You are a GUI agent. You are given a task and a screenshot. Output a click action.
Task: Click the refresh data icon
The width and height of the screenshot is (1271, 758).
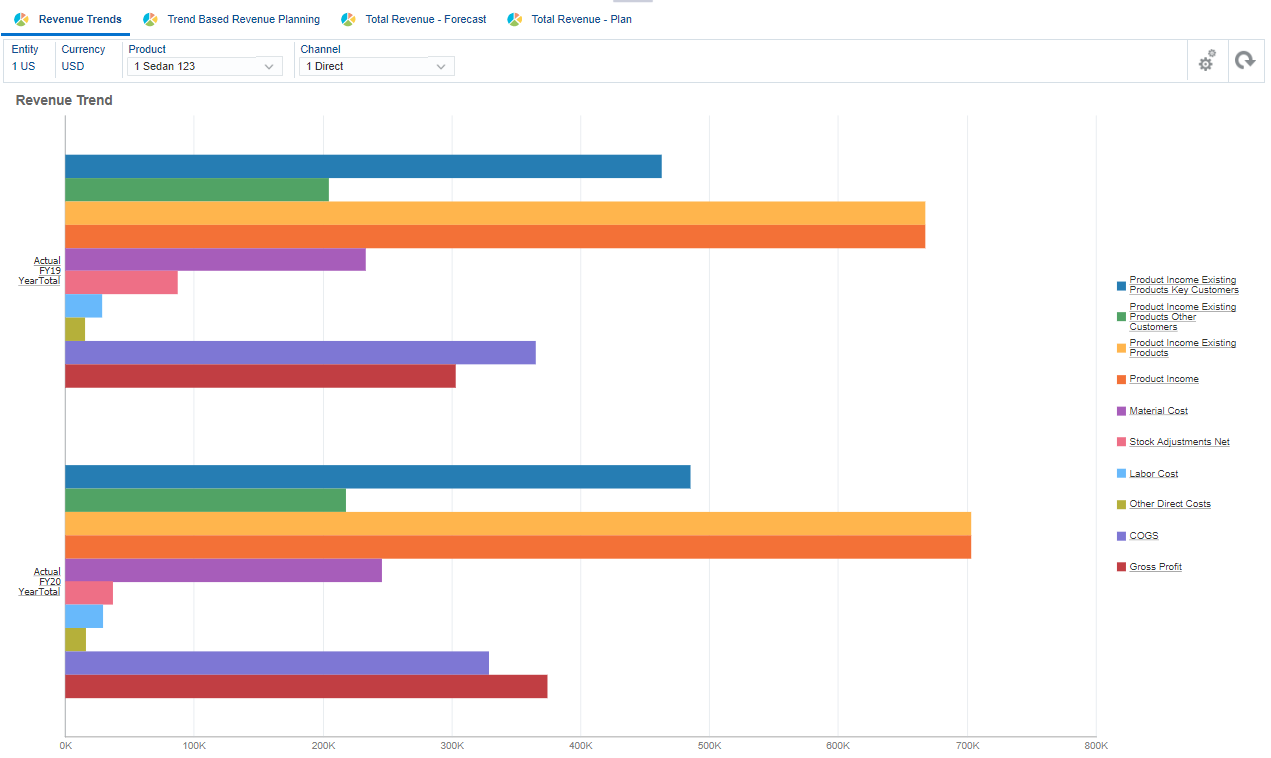1245,61
